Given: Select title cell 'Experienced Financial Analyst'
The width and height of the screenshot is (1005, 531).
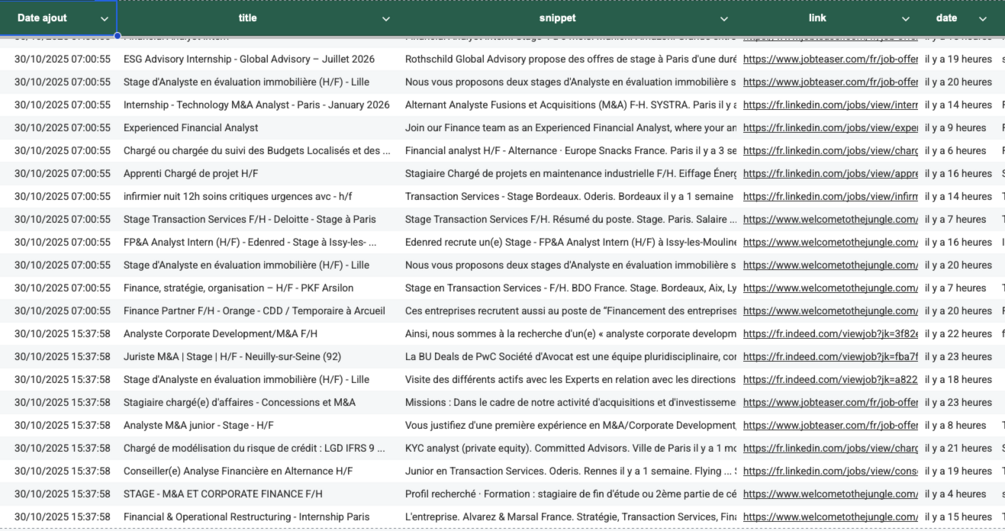Looking at the screenshot, I should [x=190, y=128].
